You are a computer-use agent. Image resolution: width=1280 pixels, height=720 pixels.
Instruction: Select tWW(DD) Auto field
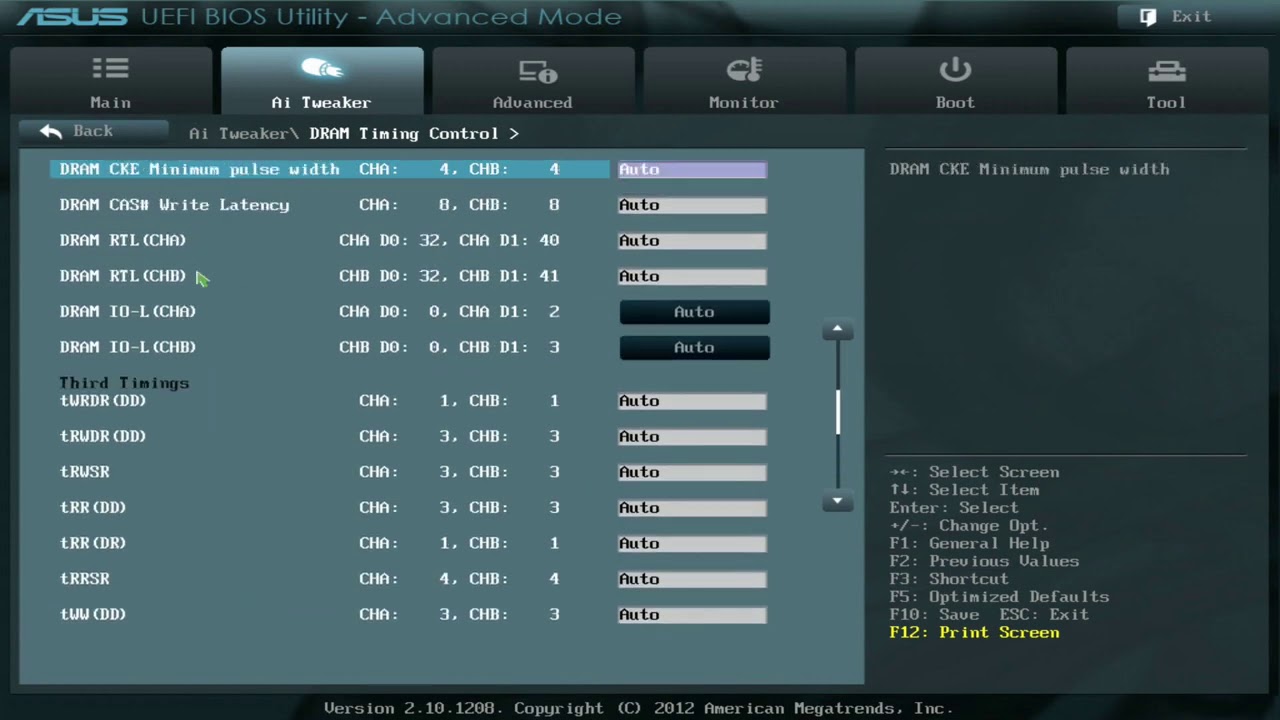[x=692, y=615]
